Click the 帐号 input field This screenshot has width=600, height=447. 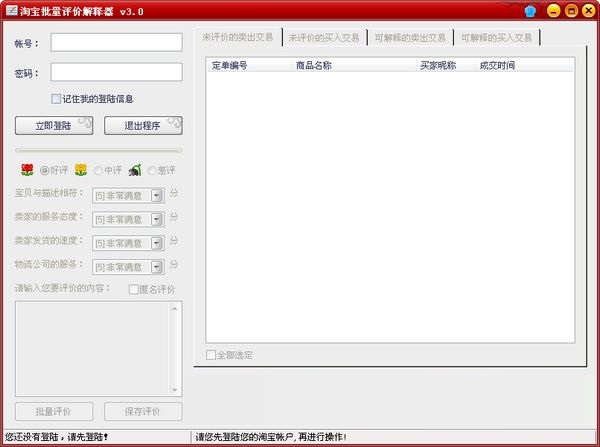coord(116,42)
